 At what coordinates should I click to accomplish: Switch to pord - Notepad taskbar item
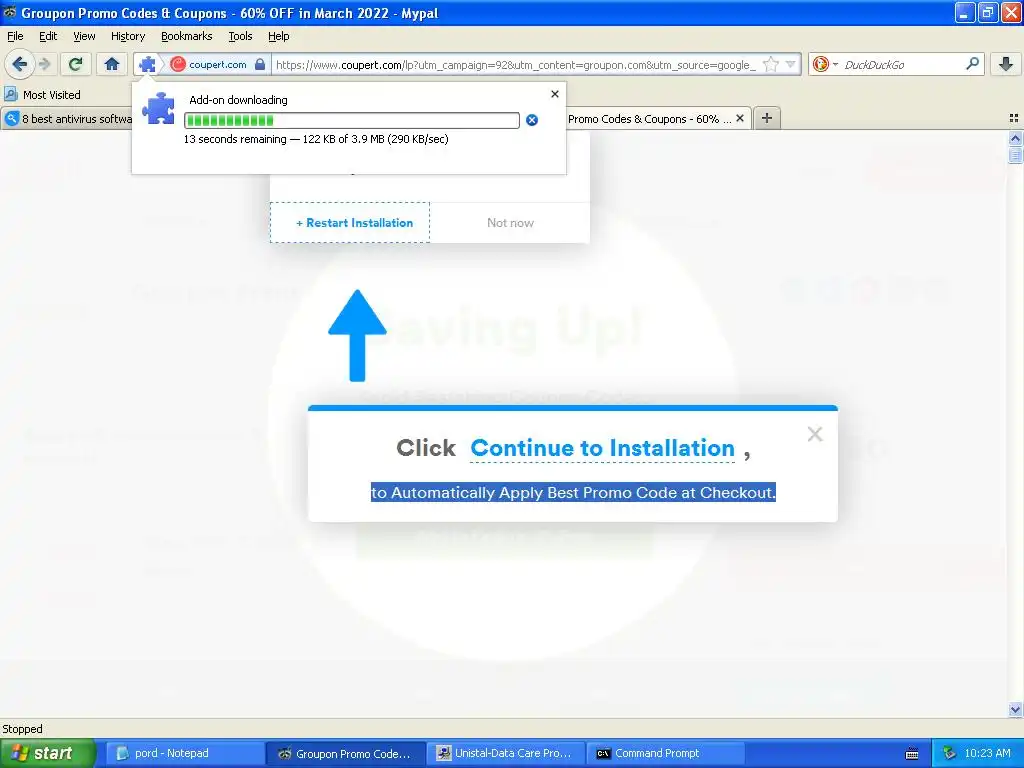pyautogui.click(x=184, y=753)
